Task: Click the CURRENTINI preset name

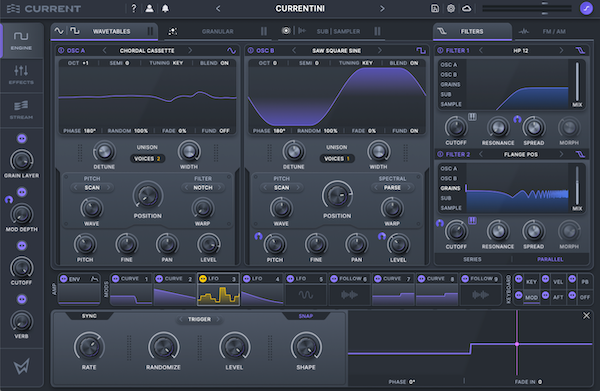Action: [x=300, y=8]
